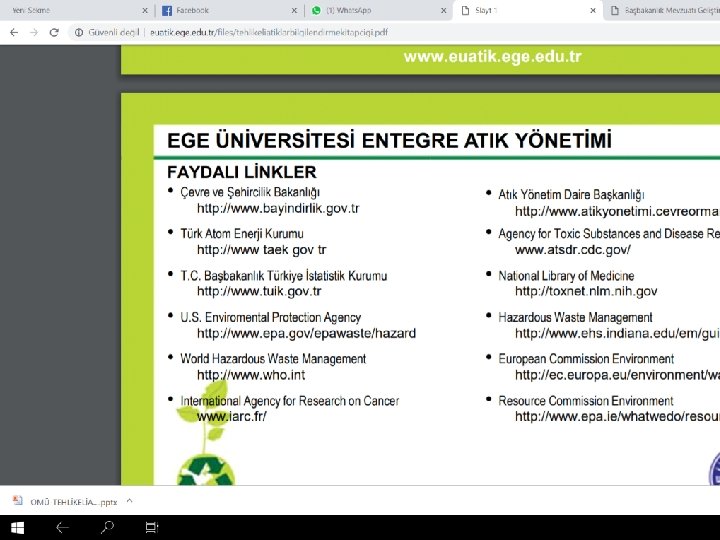Image resolution: width=720 pixels, height=540 pixels.
Task: Open Windows search via the magnifier icon
Action: coord(107,528)
